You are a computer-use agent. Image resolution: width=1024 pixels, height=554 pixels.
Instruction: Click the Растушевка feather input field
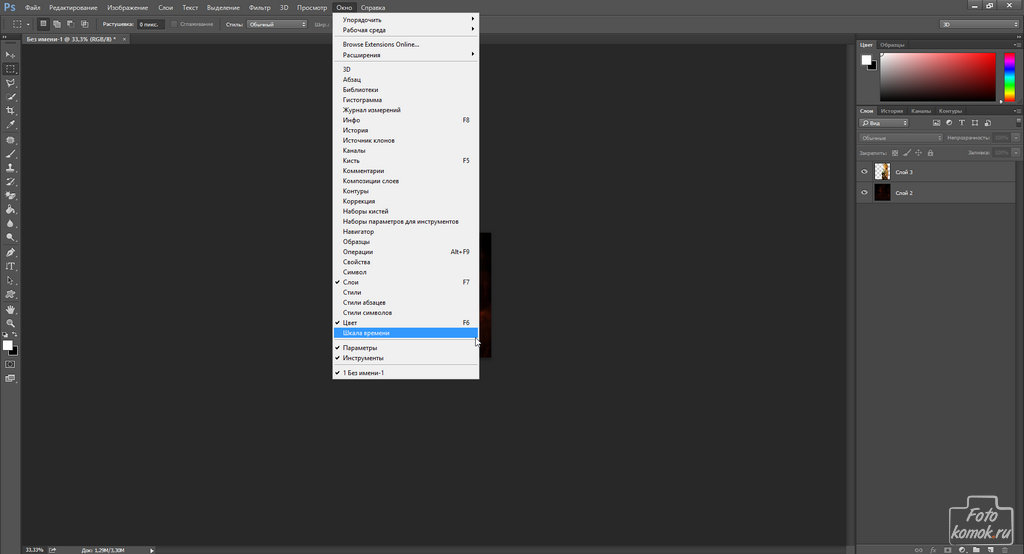click(151, 23)
